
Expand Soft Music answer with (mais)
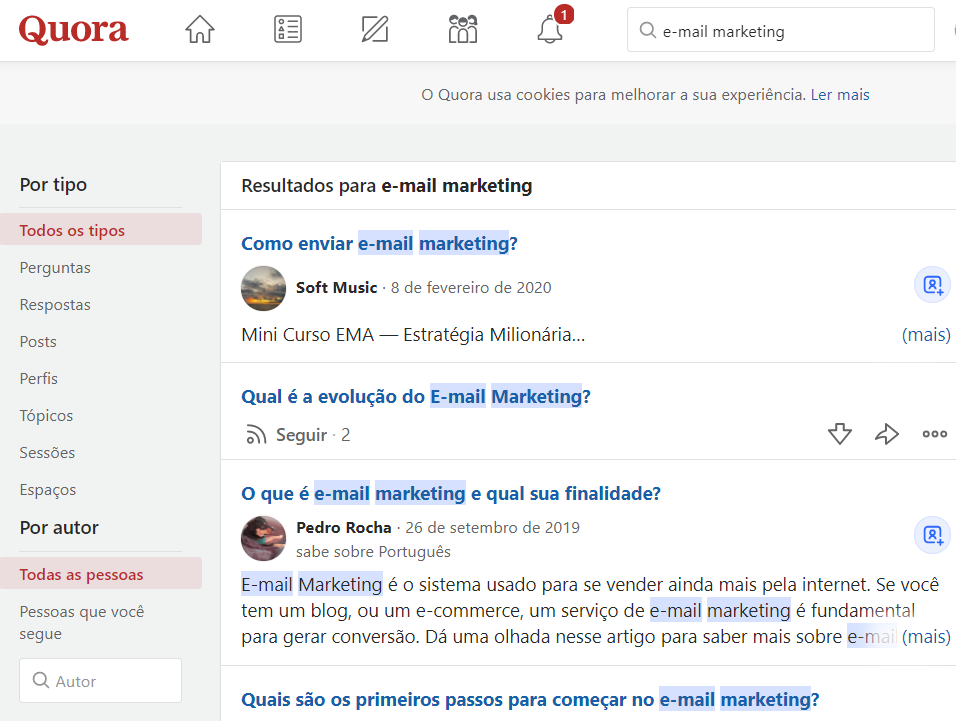point(926,335)
